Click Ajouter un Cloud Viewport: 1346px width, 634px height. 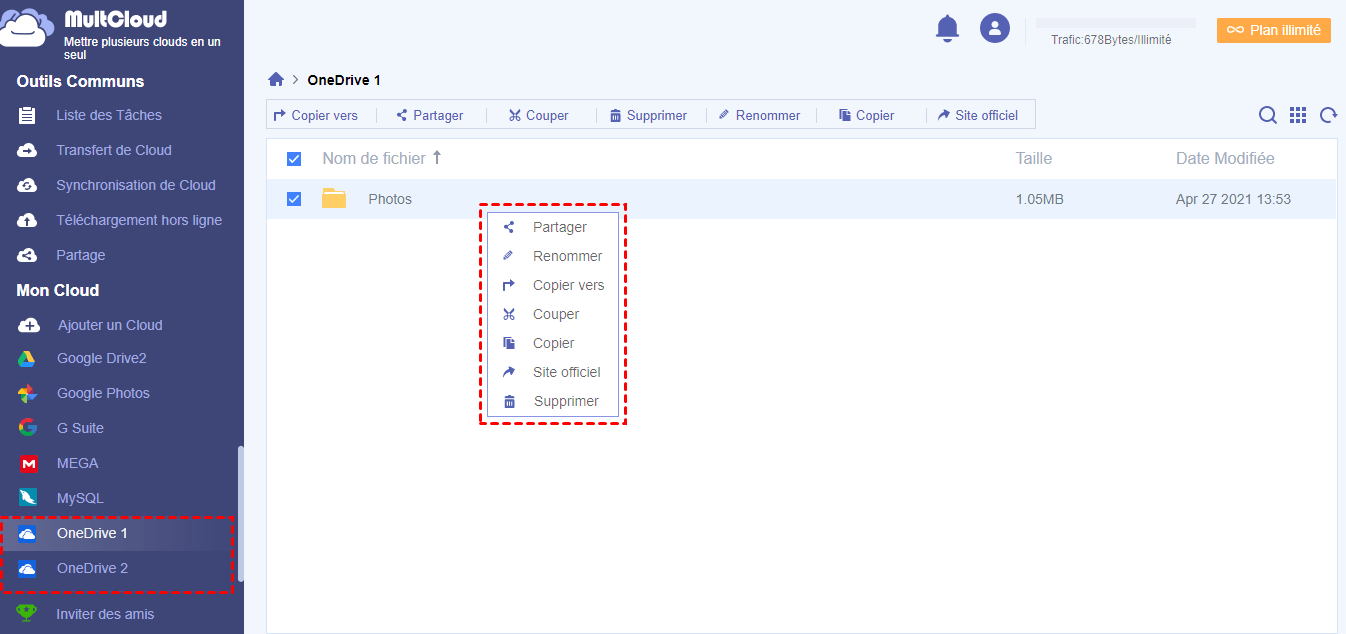[110, 325]
